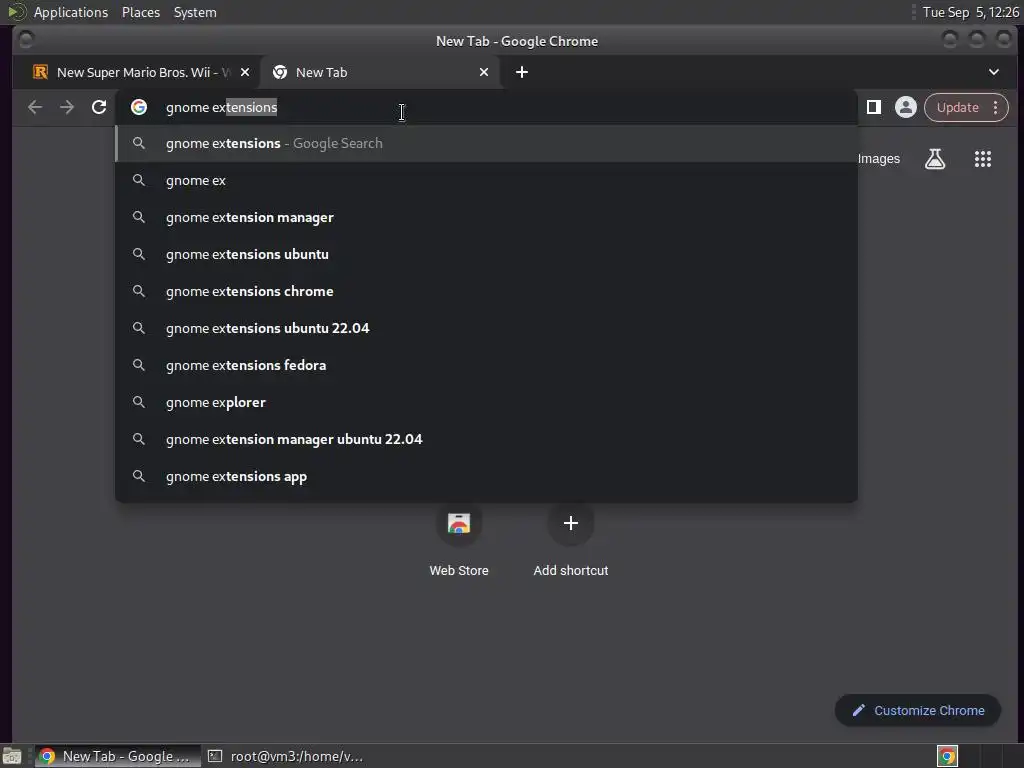
Task: Reload the page with refresh icon
Action: point(99,107)
